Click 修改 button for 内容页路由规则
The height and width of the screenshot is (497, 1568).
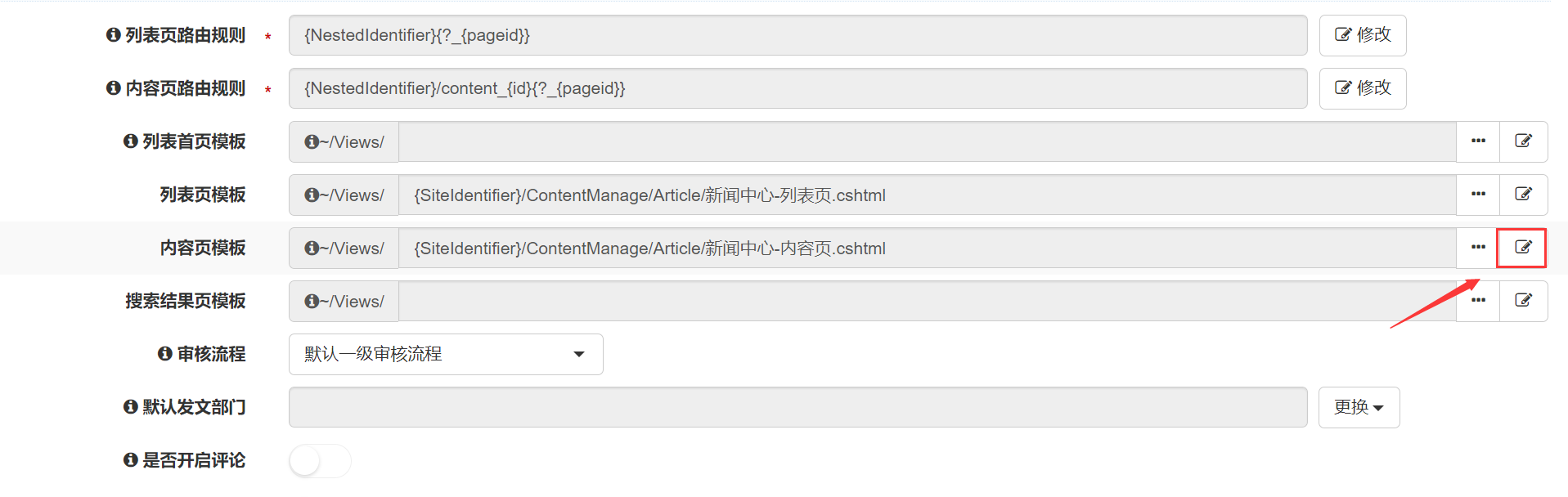[1362, 88]
